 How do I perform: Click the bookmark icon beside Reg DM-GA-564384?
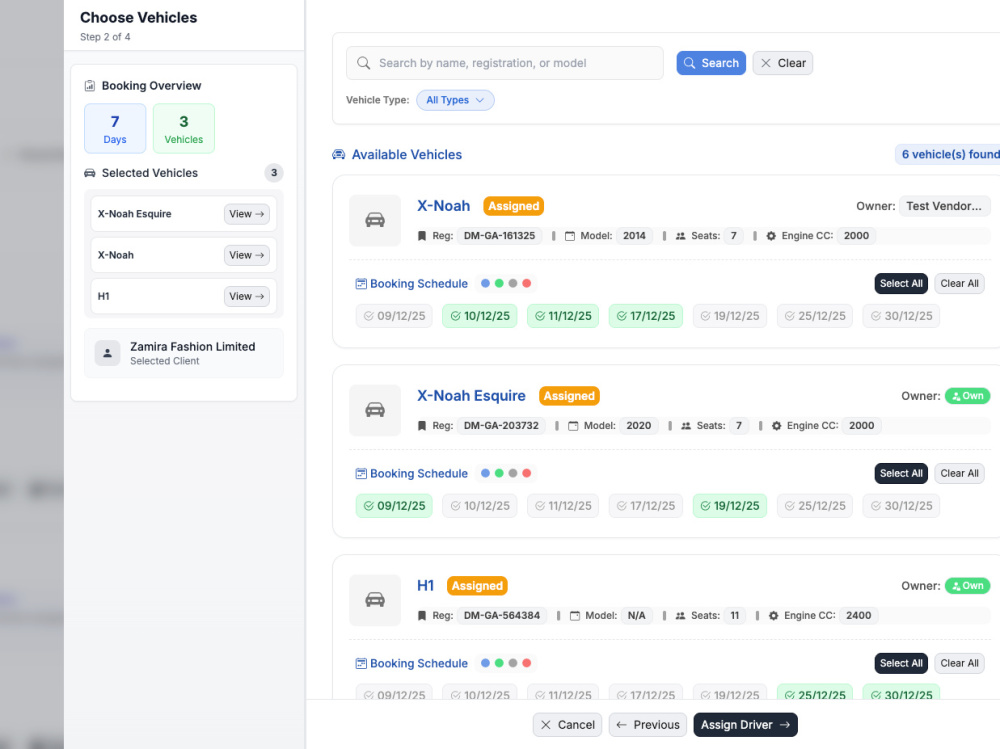(x=422, y=616)
